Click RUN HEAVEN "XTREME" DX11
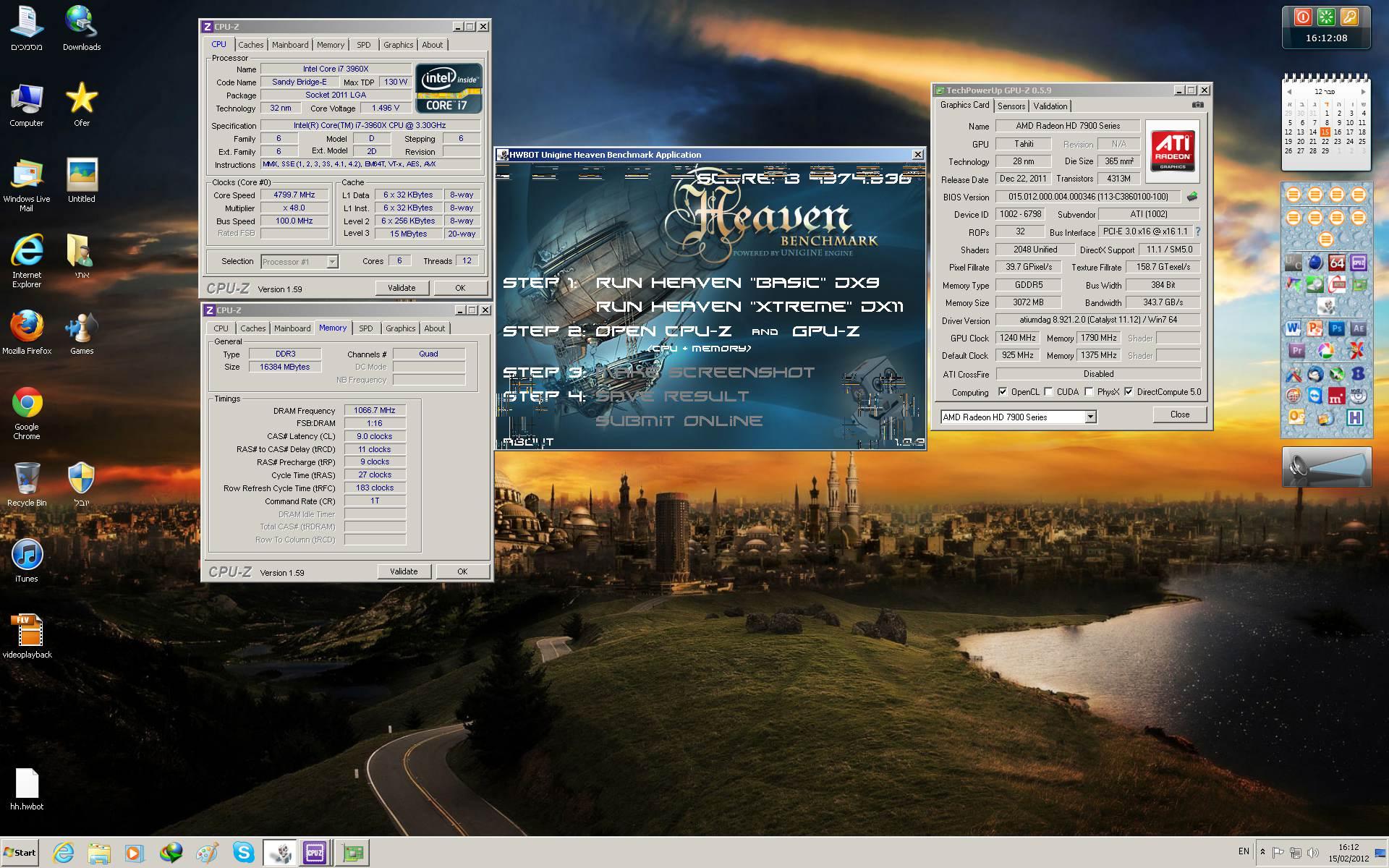The height and width of the screenshot is (868, 1389). point(750,307)
